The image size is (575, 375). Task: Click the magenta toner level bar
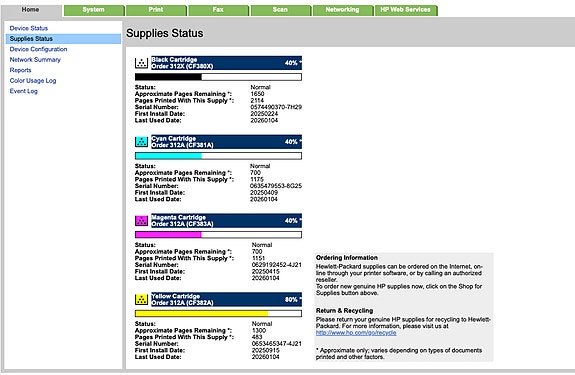[218, 235]
